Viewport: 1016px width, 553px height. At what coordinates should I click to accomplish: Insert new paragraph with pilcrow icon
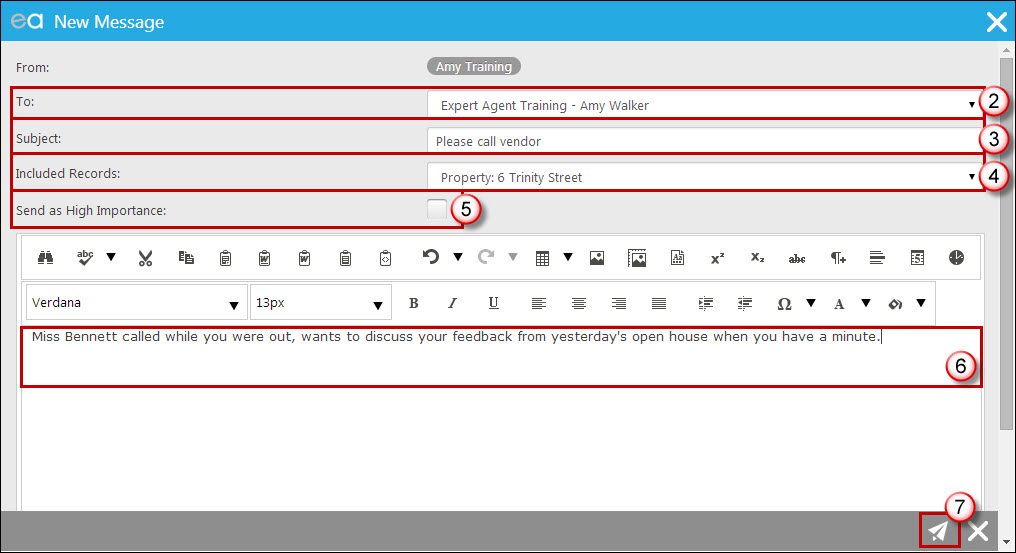(x=838, y=258)
